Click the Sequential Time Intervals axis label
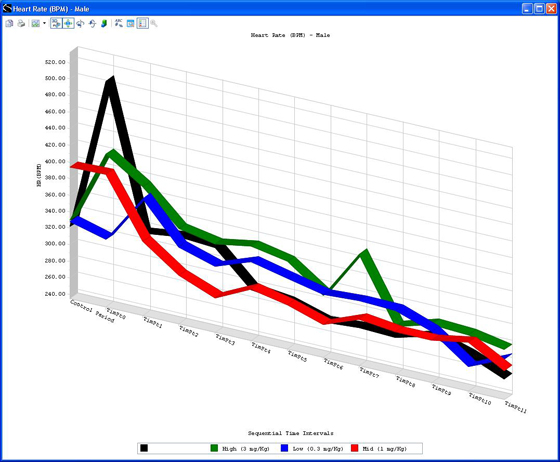 pos(291,433)
